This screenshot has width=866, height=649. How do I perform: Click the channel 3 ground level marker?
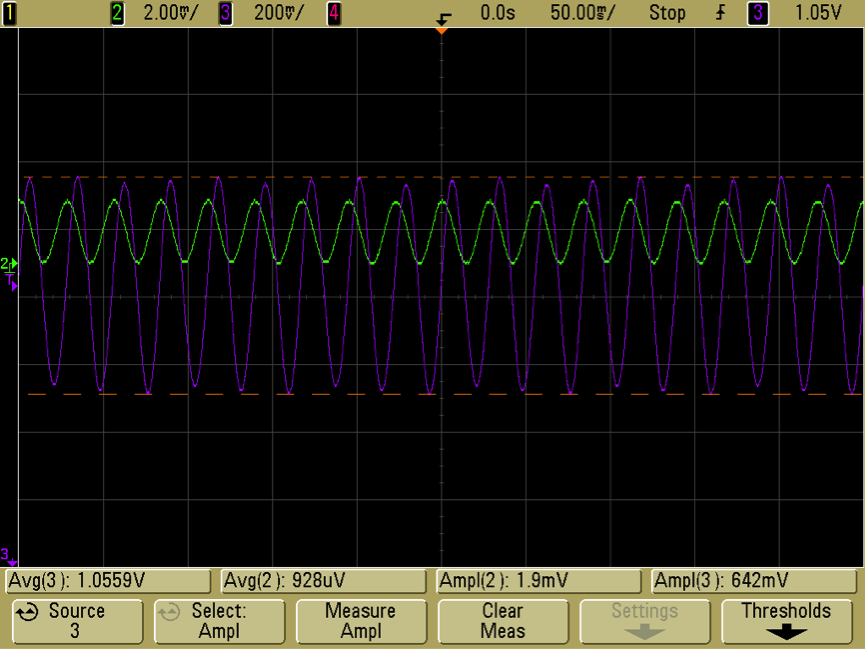click(x=8, y=556)
